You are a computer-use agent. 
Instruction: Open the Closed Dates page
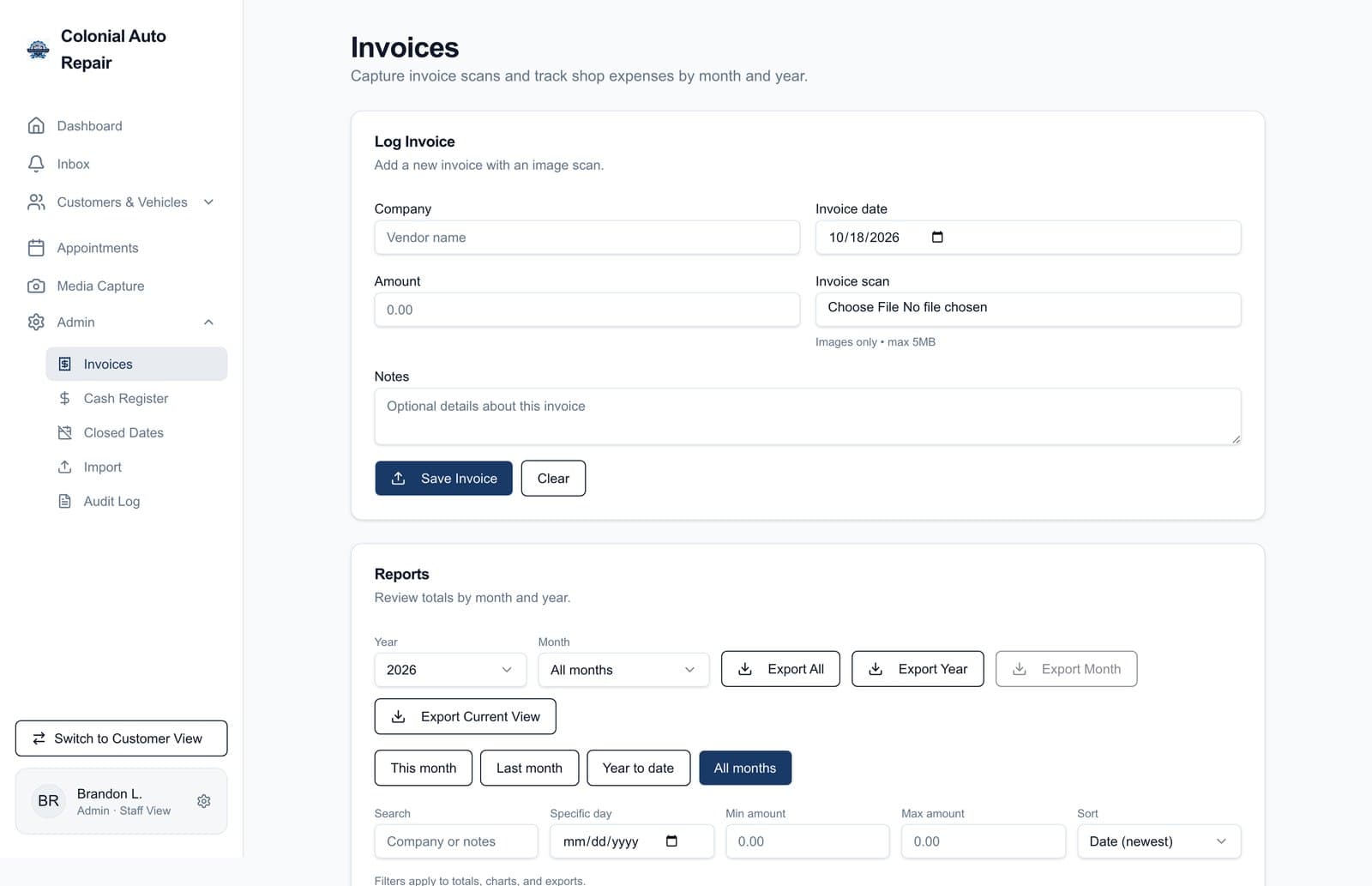(x=136, y=433)
